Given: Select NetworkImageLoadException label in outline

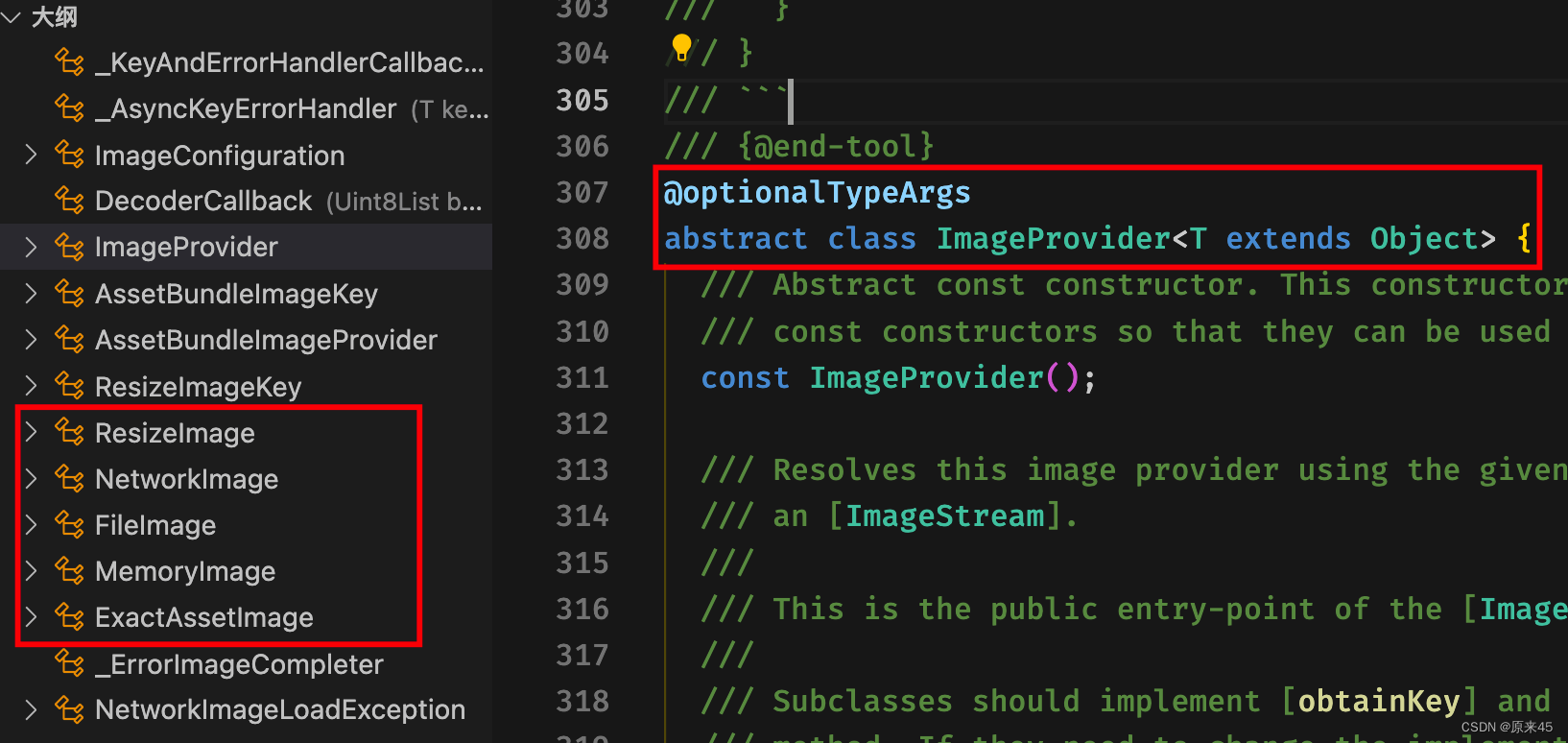Looking at the screenshot, I should tap(280, 710).
